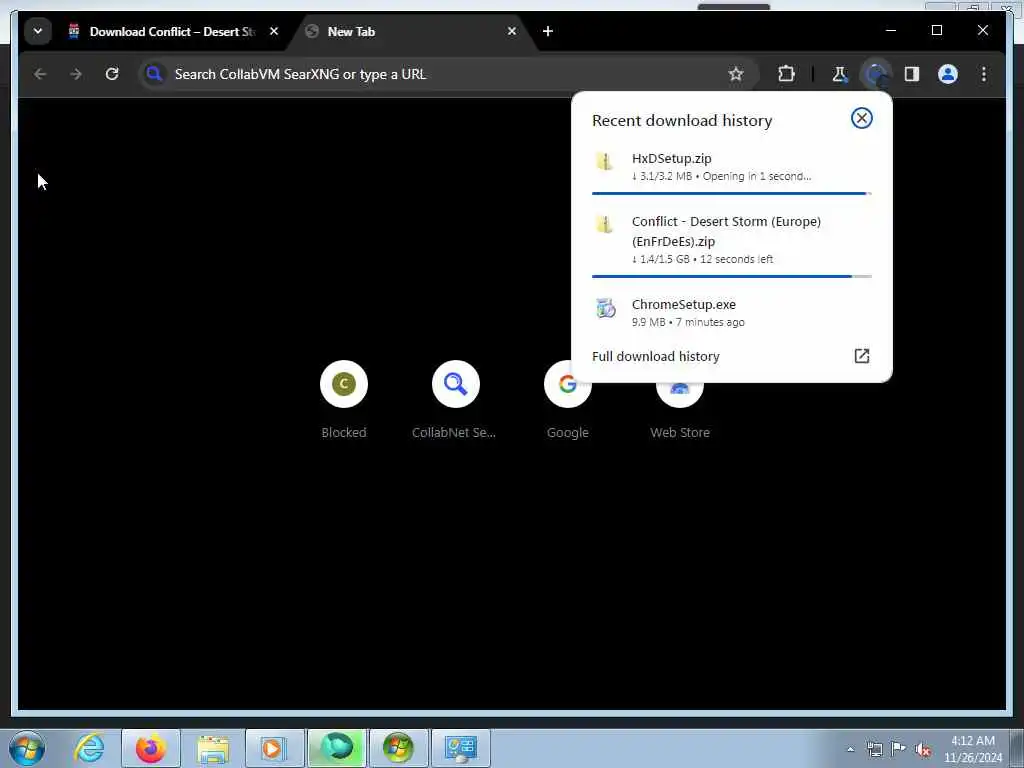Screen dimensions: 1024x768
Task: Reload the current page
Action: click(112, 74)
